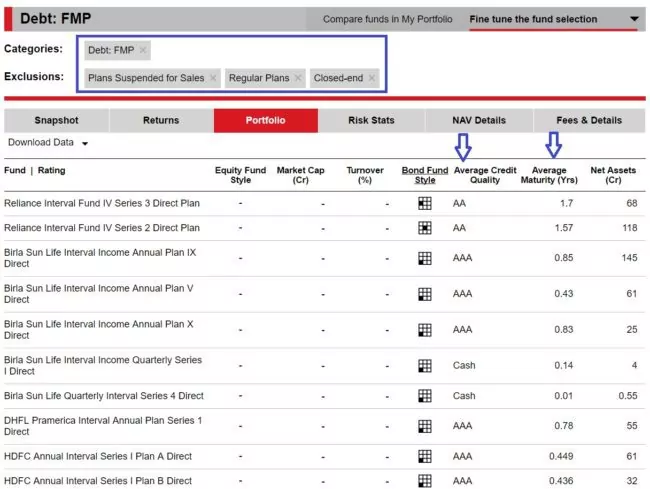Select net assets value 145
This screenshot has height=489, width=650.
click(629, 258)
